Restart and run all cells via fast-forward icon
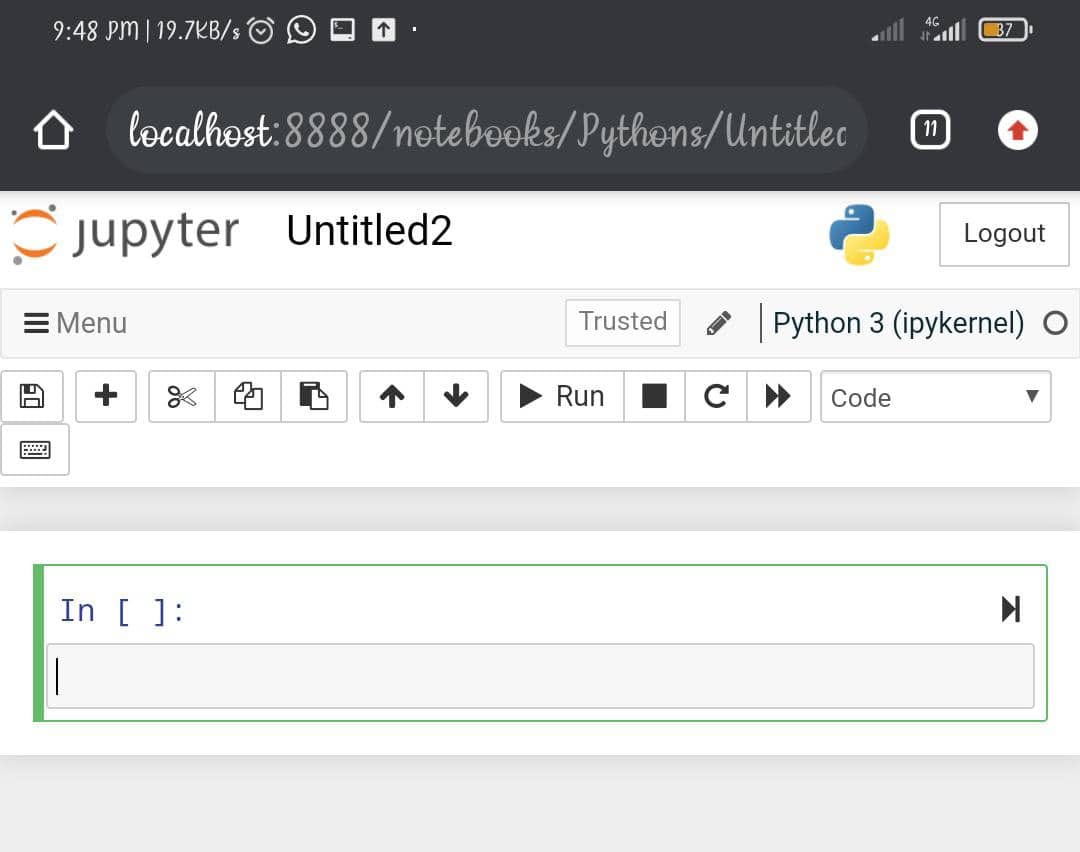 pyautogui.click(x=779, y=396)
